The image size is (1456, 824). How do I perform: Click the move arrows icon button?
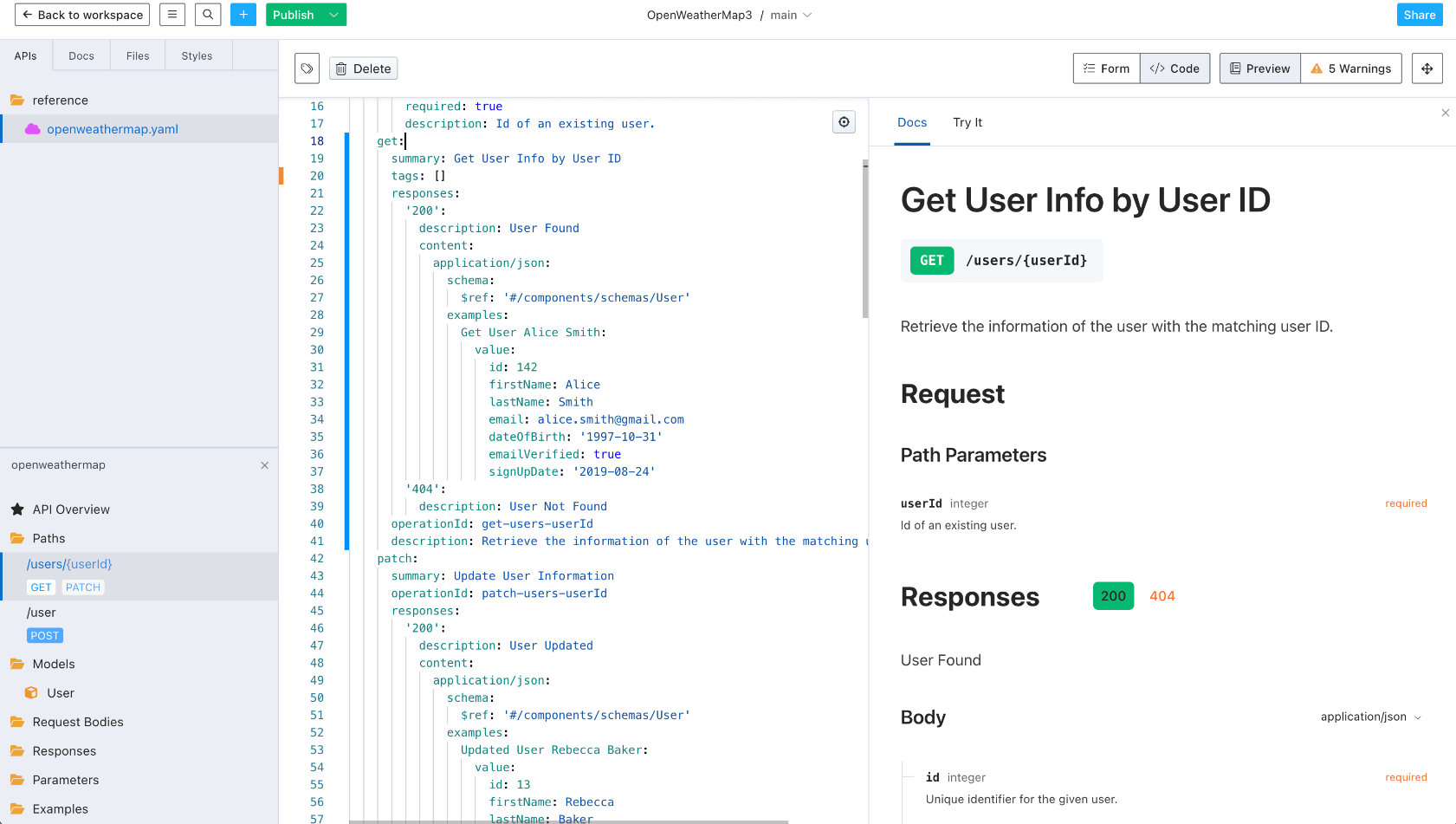pos(1427,68)
